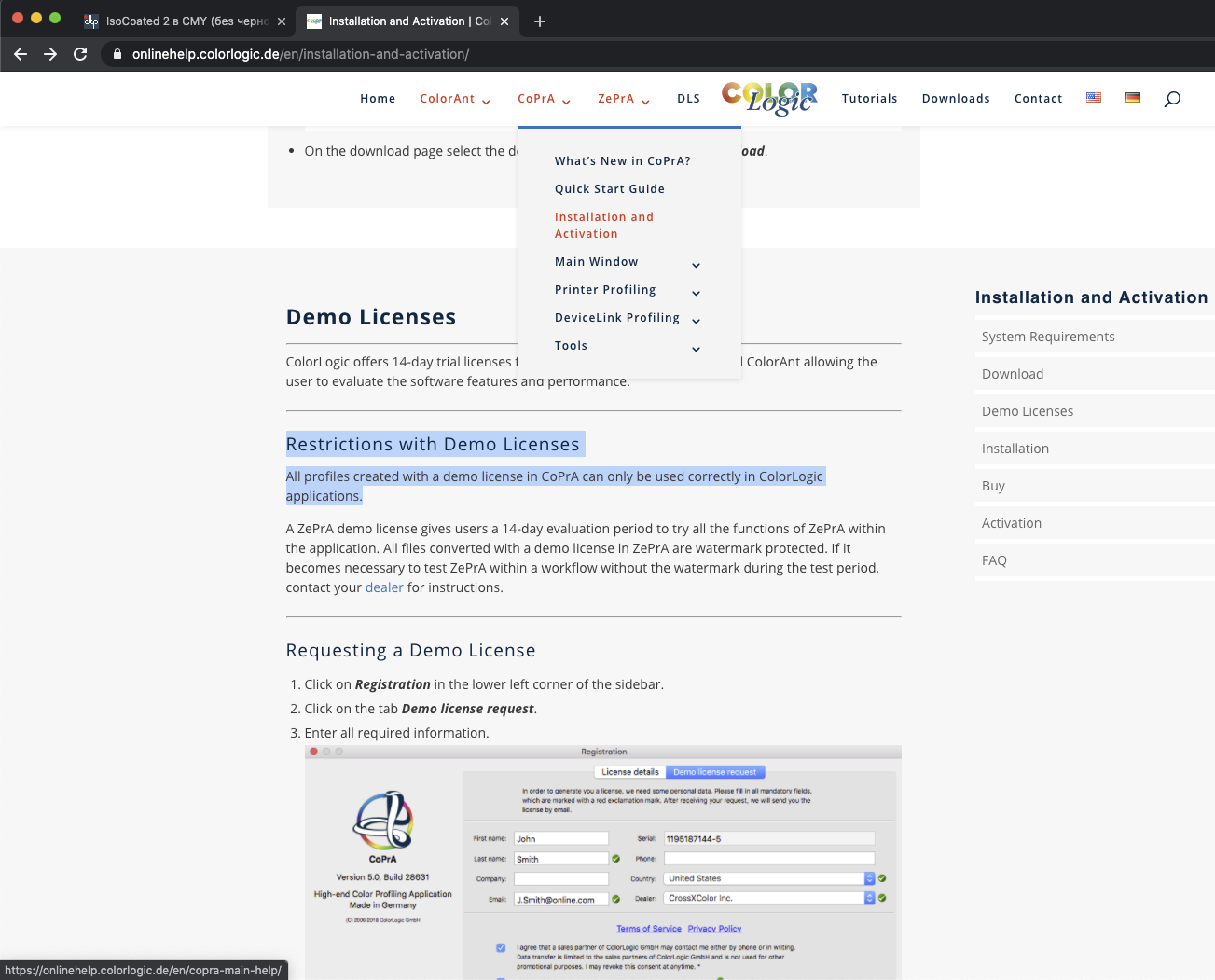This screenshot has height=980, width=1215.
Task: Click the browser forward arrow
Action: pyautogui.click(x=50, y=54)
